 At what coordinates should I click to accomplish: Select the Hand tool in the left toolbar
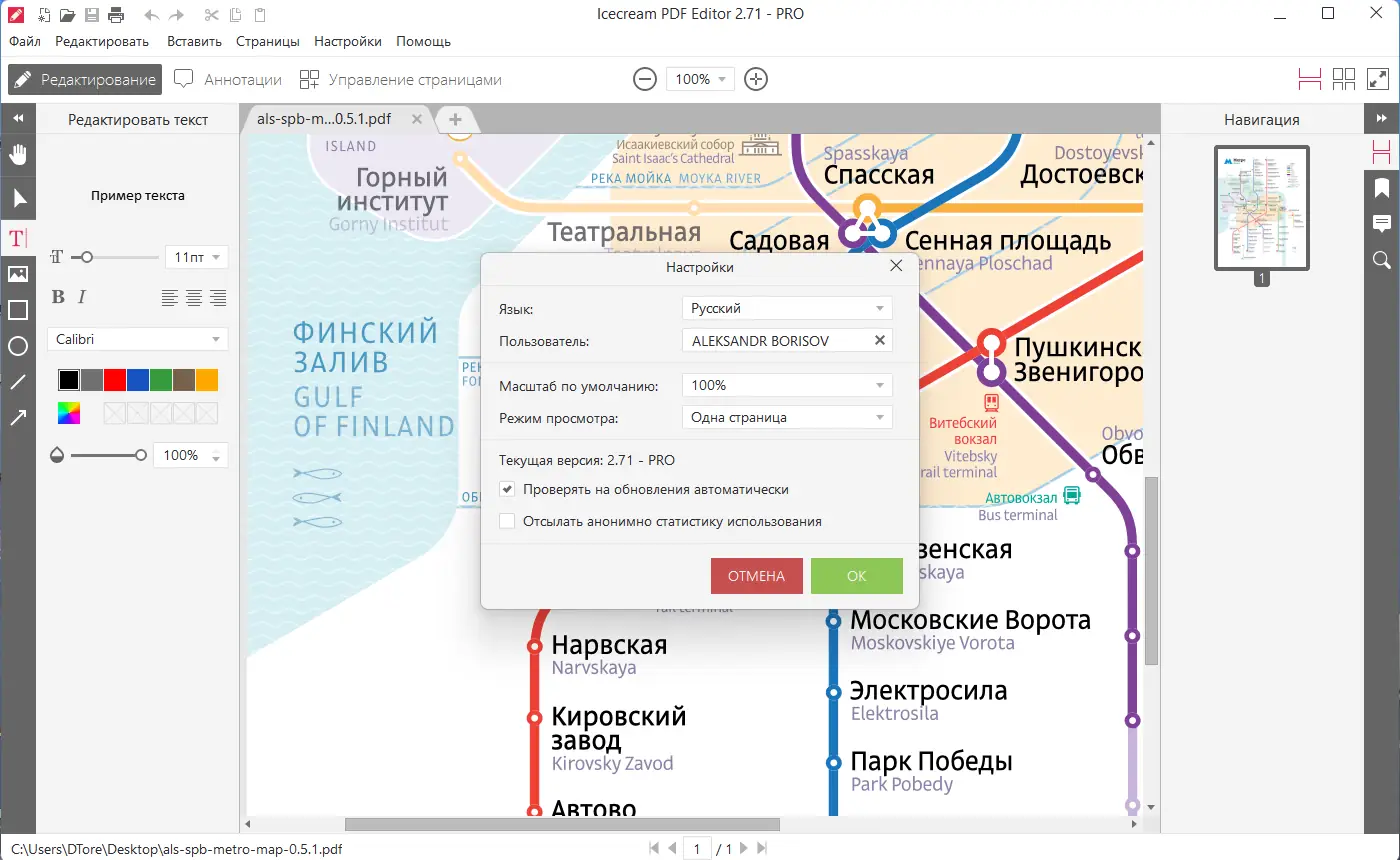17,155
